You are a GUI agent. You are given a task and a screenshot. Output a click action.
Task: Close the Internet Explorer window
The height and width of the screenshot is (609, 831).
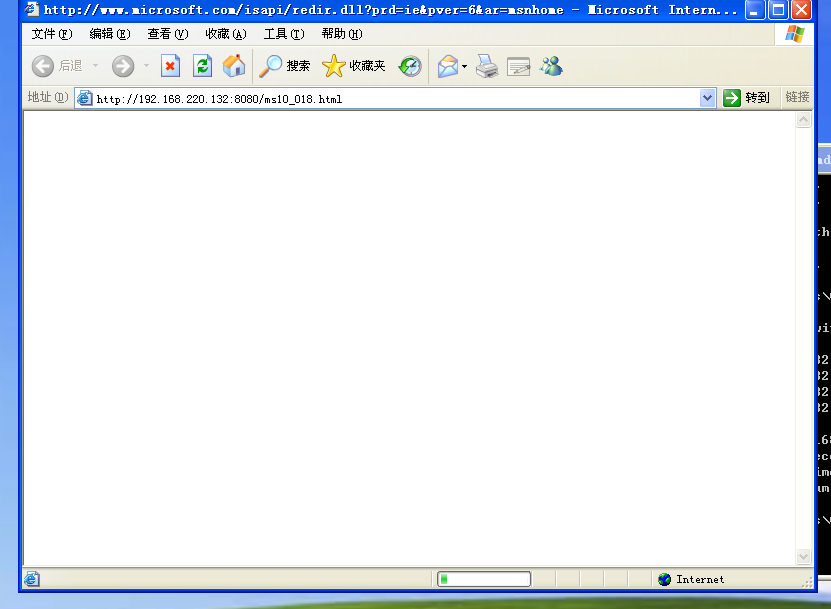point(802,10)
